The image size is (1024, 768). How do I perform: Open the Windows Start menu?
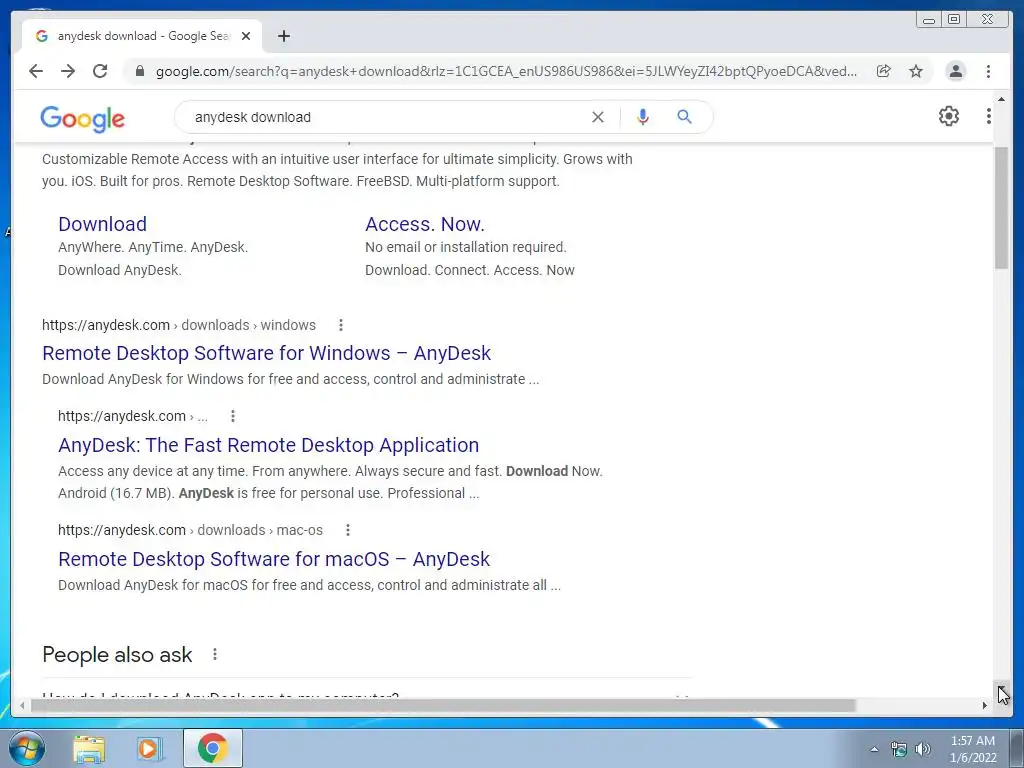27,748
